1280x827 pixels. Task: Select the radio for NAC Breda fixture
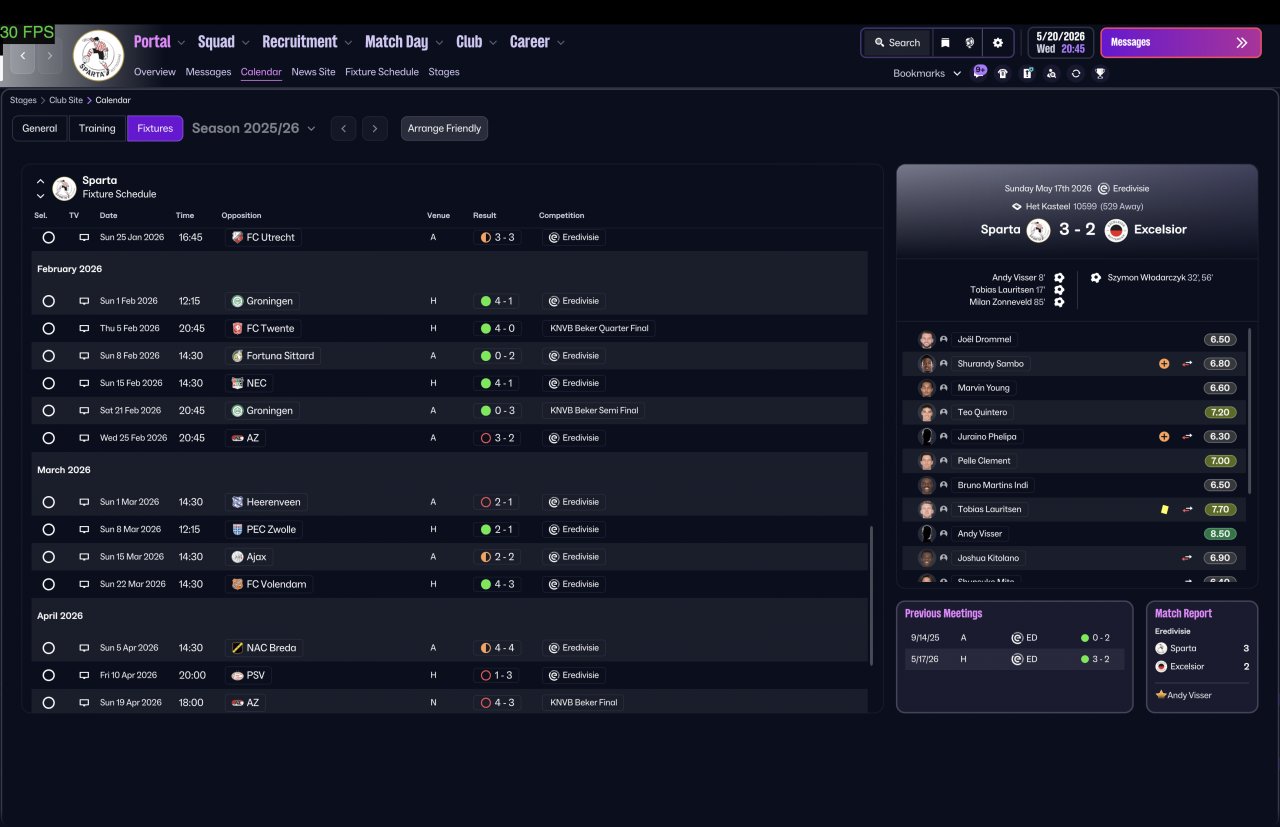click(48, 649)
